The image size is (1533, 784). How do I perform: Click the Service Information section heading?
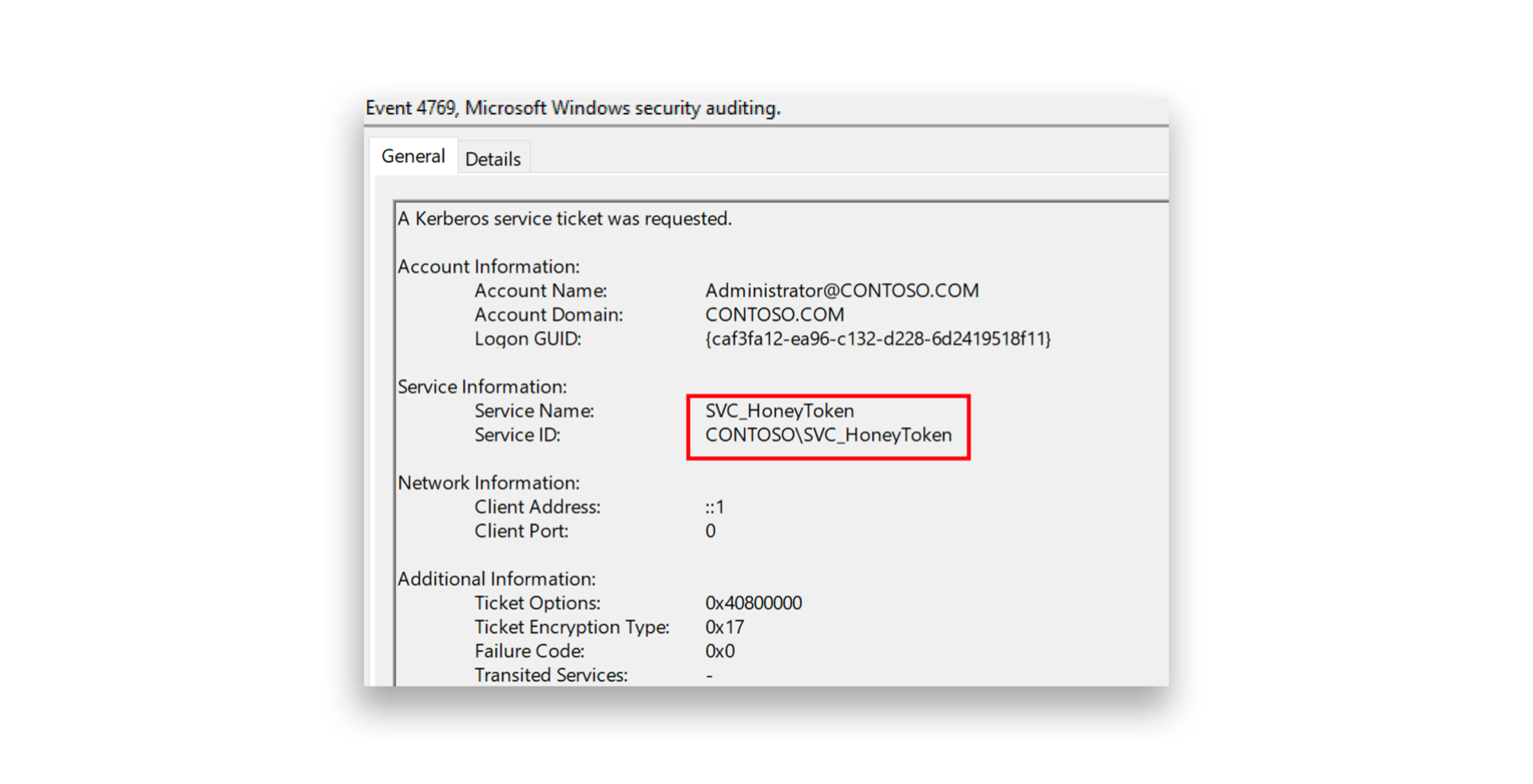(x=482, y=386)
